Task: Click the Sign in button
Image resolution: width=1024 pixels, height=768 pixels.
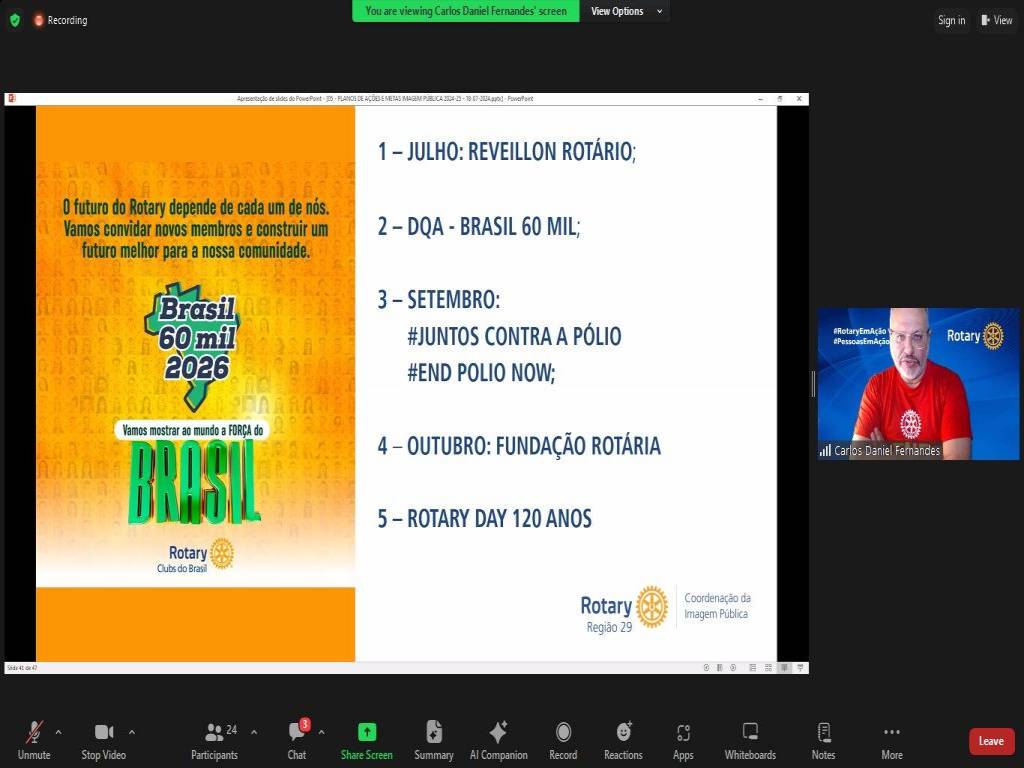Action: 951,20
